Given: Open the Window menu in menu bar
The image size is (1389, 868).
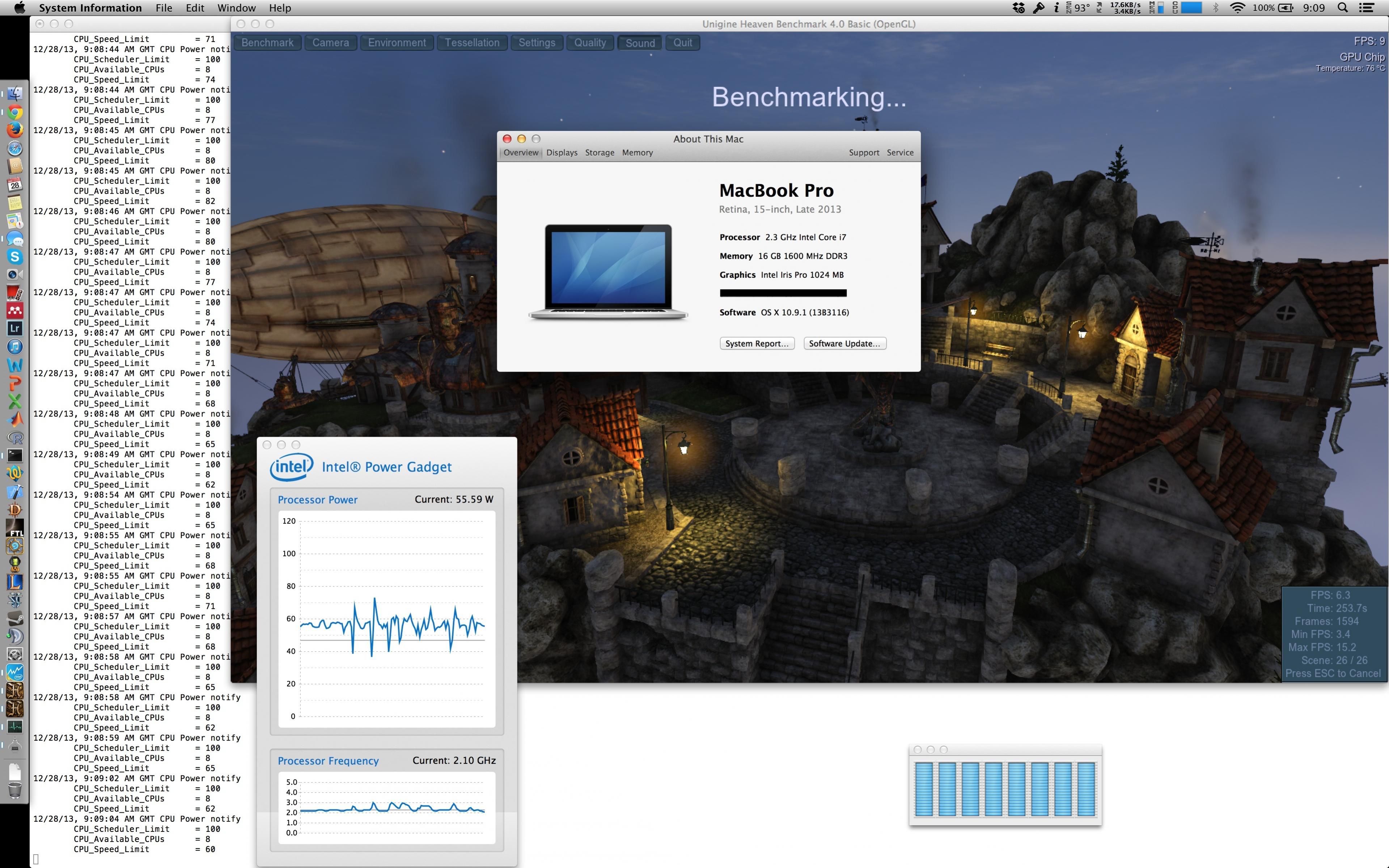Looking at the screenshot, I should tap(236, 8).
